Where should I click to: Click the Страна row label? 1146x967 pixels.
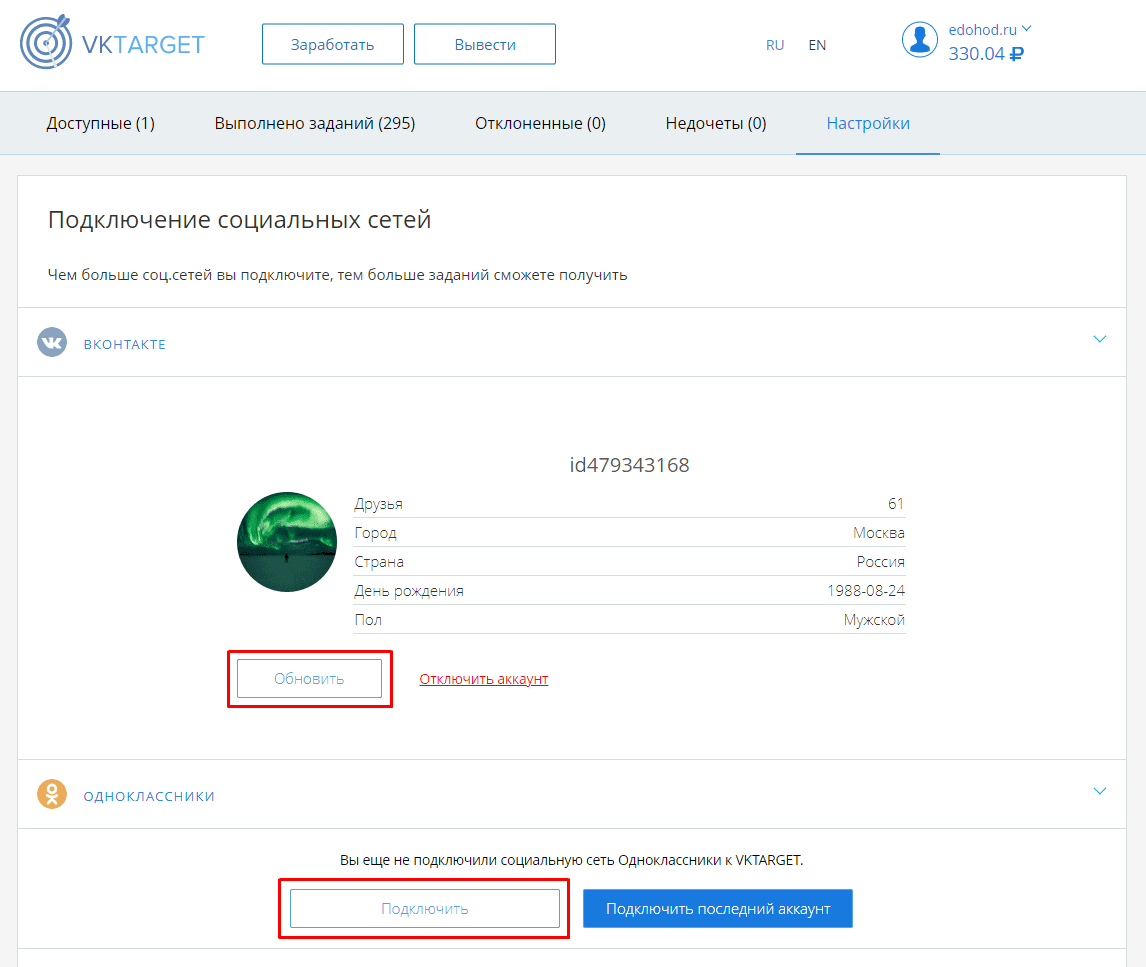point(379,562)
